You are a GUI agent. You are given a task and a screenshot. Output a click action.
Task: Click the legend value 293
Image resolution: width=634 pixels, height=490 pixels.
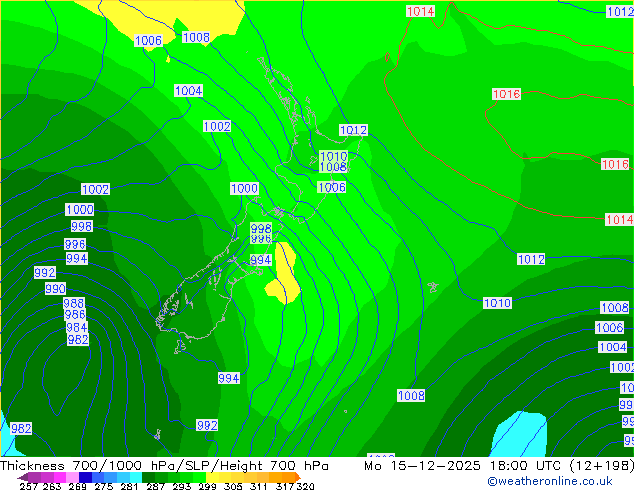point(182,486)
